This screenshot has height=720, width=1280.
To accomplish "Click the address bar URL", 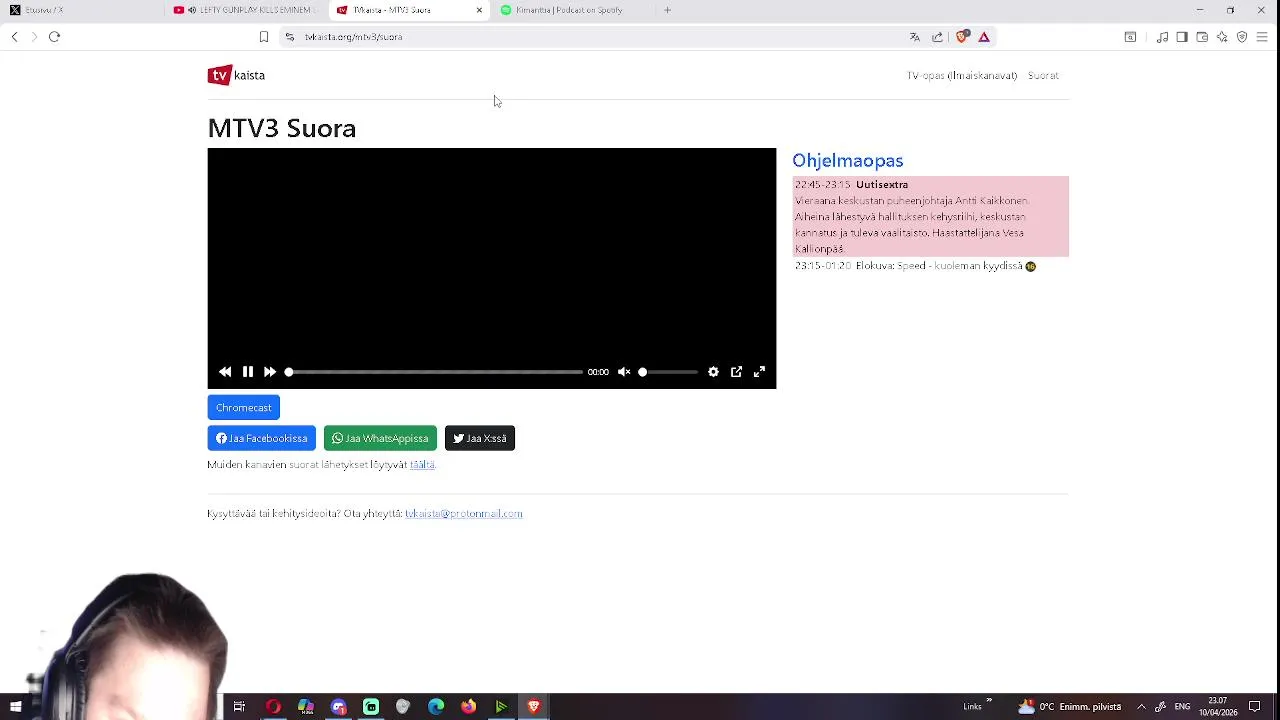I will pyautogui.click(x=354, y=37).
